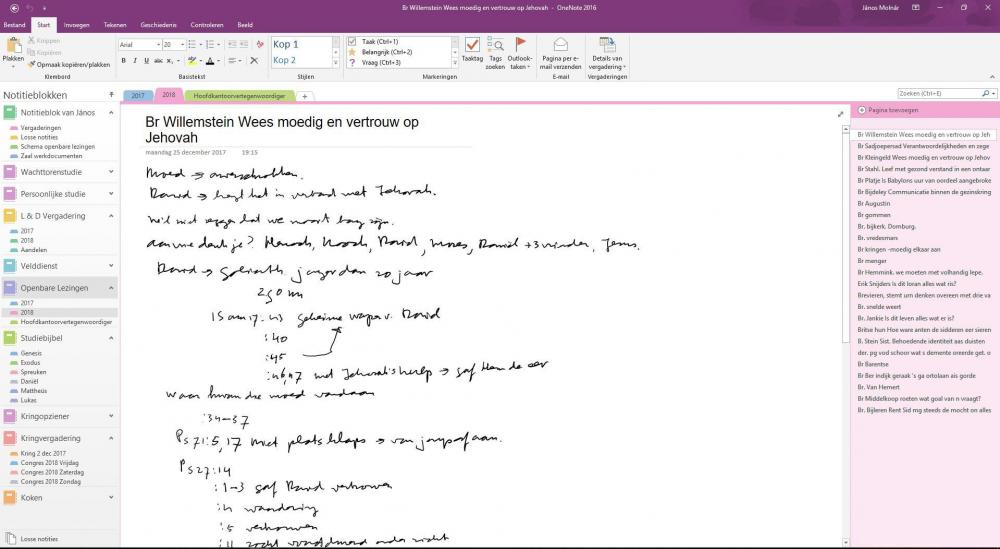Open Details van vergadering
The image size is (1000, 549).
click(x=607, y=53)
